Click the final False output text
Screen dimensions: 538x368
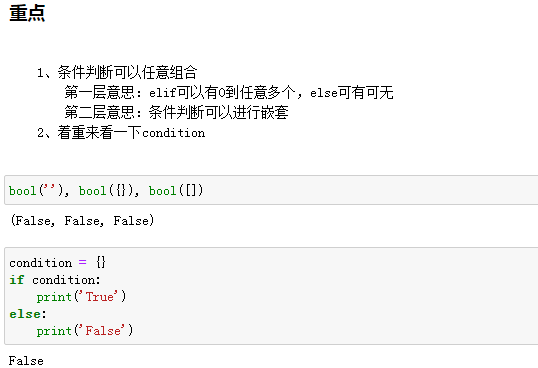tap(26, 361)
